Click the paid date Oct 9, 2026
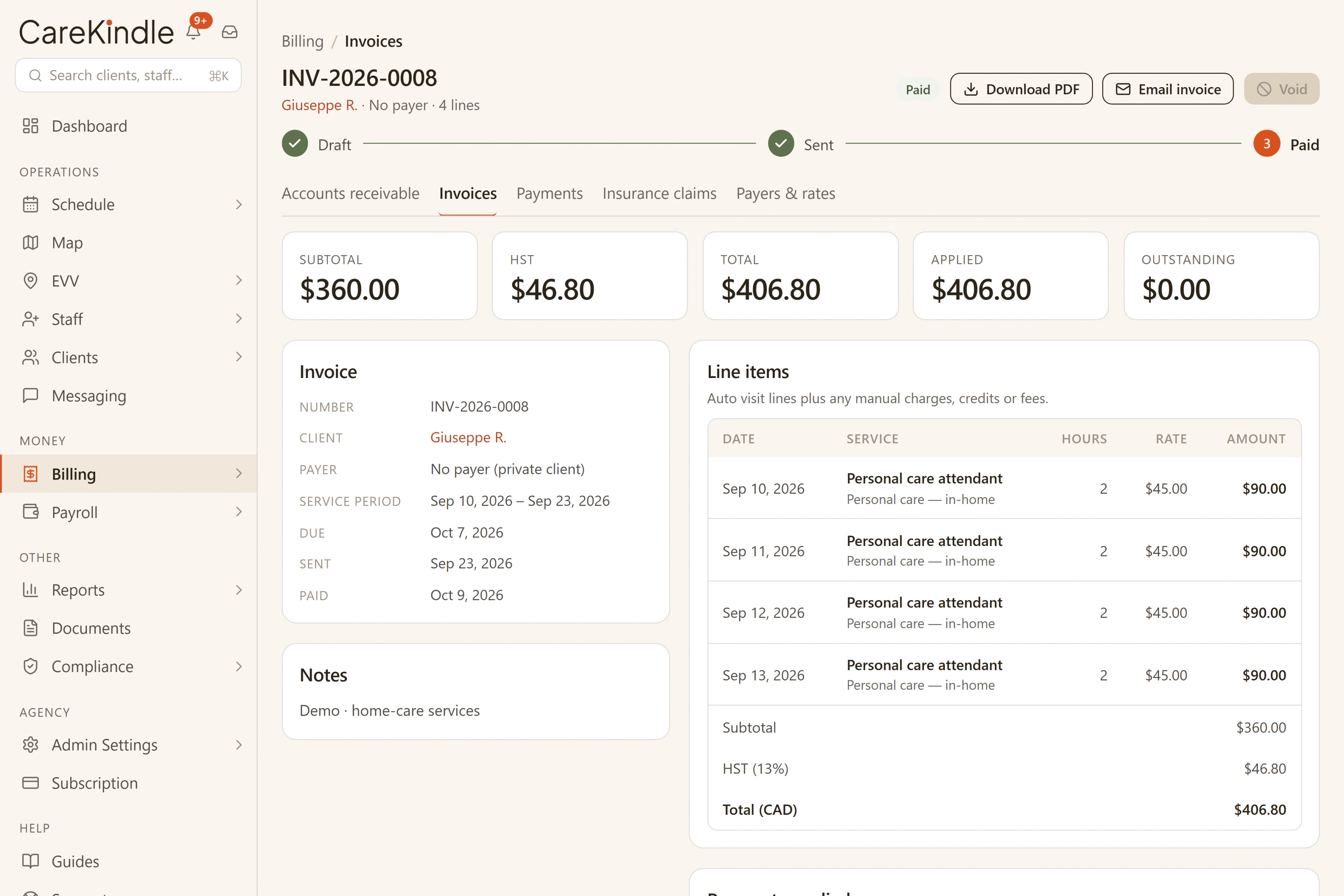This screenshot has height=896, width=1344. (466, 595)
